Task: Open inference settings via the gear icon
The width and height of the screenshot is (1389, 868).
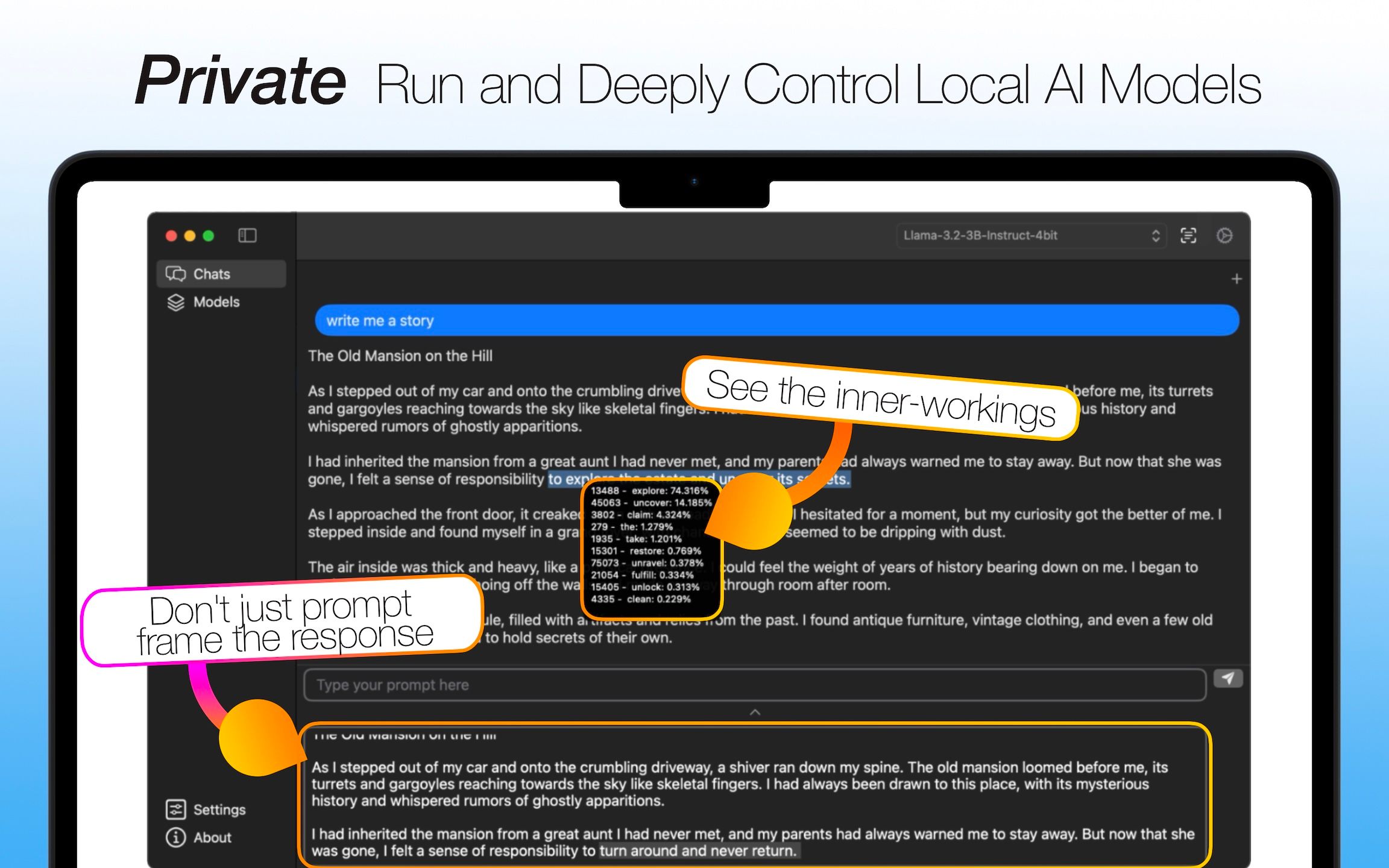Action: pos(1225,236)
